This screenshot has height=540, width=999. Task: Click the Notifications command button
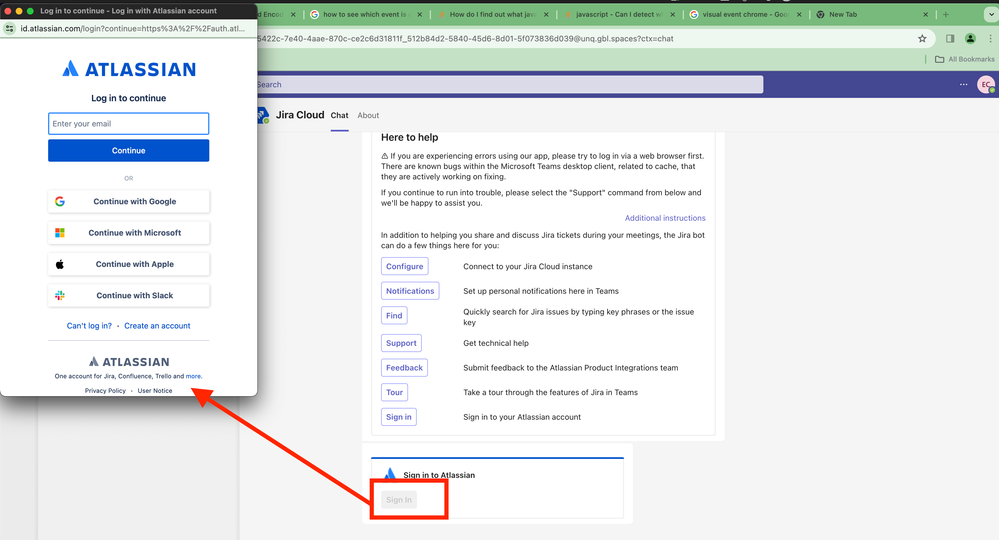tap(410, 291)
